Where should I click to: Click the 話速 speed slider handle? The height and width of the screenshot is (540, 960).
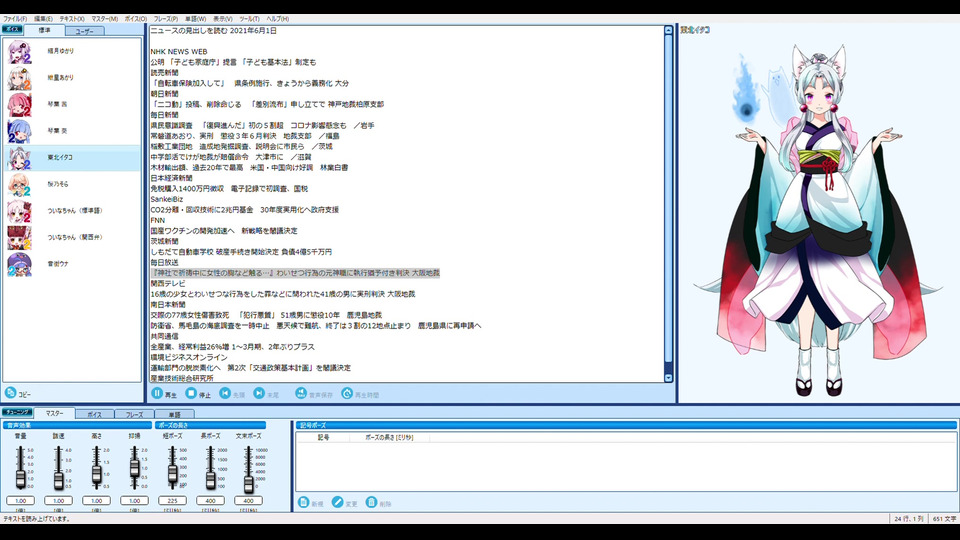(x=58, y=479)
